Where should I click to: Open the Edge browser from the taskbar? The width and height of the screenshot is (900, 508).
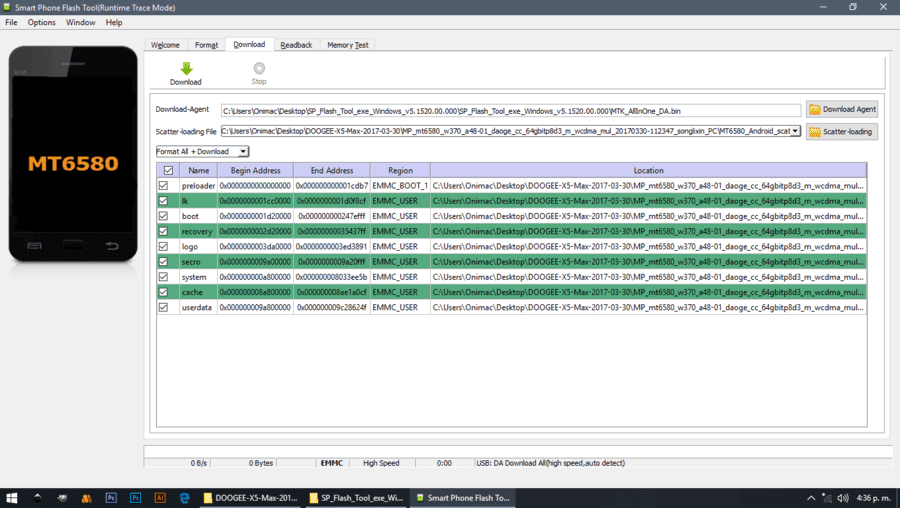tap(185, 498)
